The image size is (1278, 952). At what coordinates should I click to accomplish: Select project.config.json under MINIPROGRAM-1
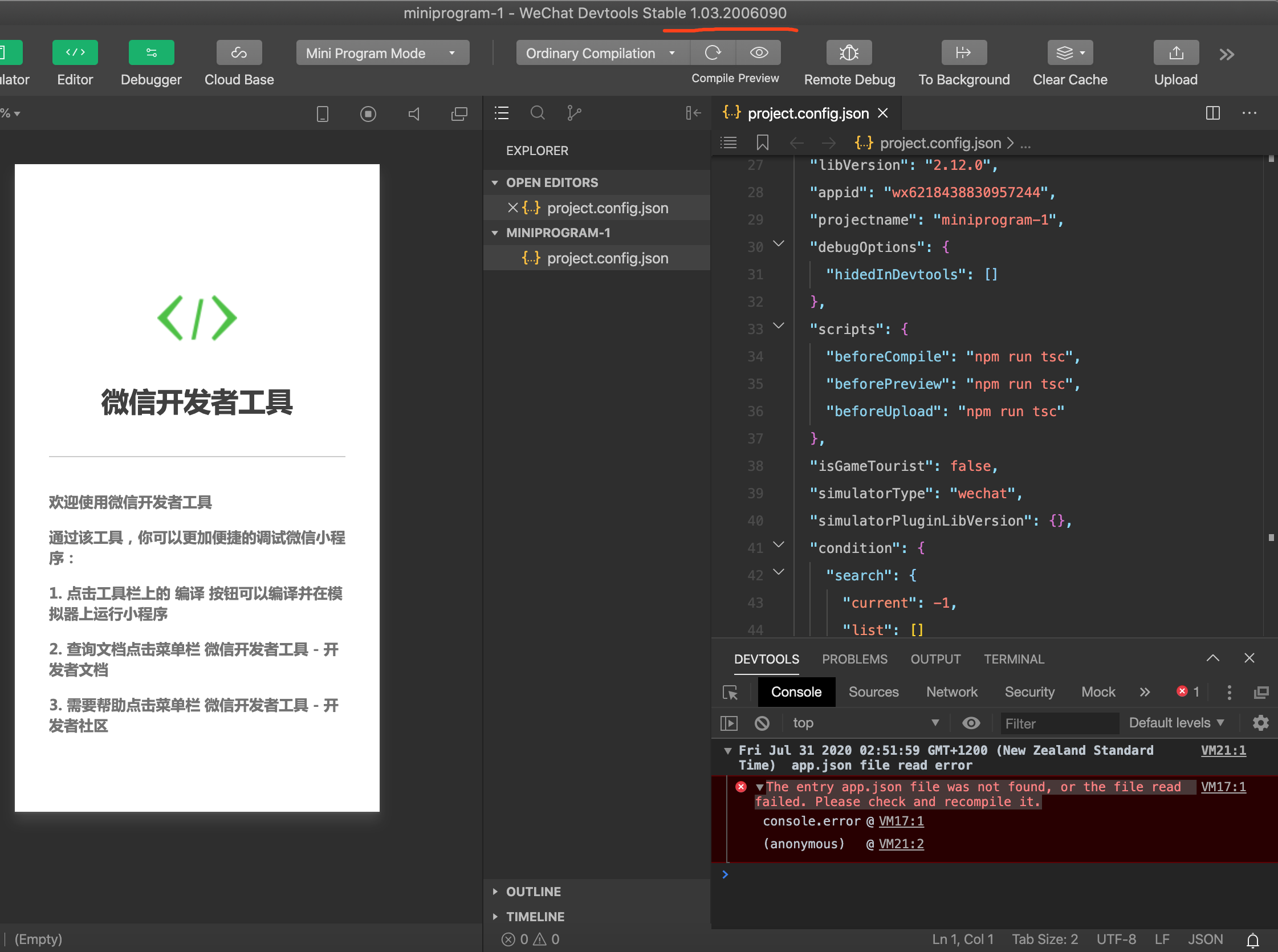click(597, 258)
